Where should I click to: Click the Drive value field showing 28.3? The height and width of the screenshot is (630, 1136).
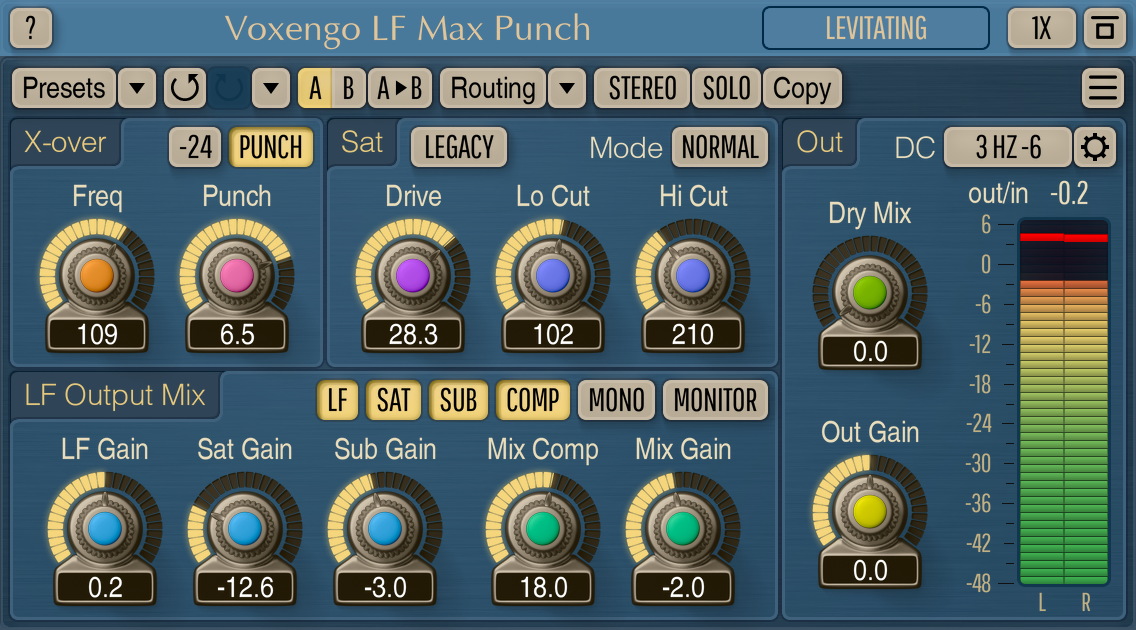[x=413, y=335]
